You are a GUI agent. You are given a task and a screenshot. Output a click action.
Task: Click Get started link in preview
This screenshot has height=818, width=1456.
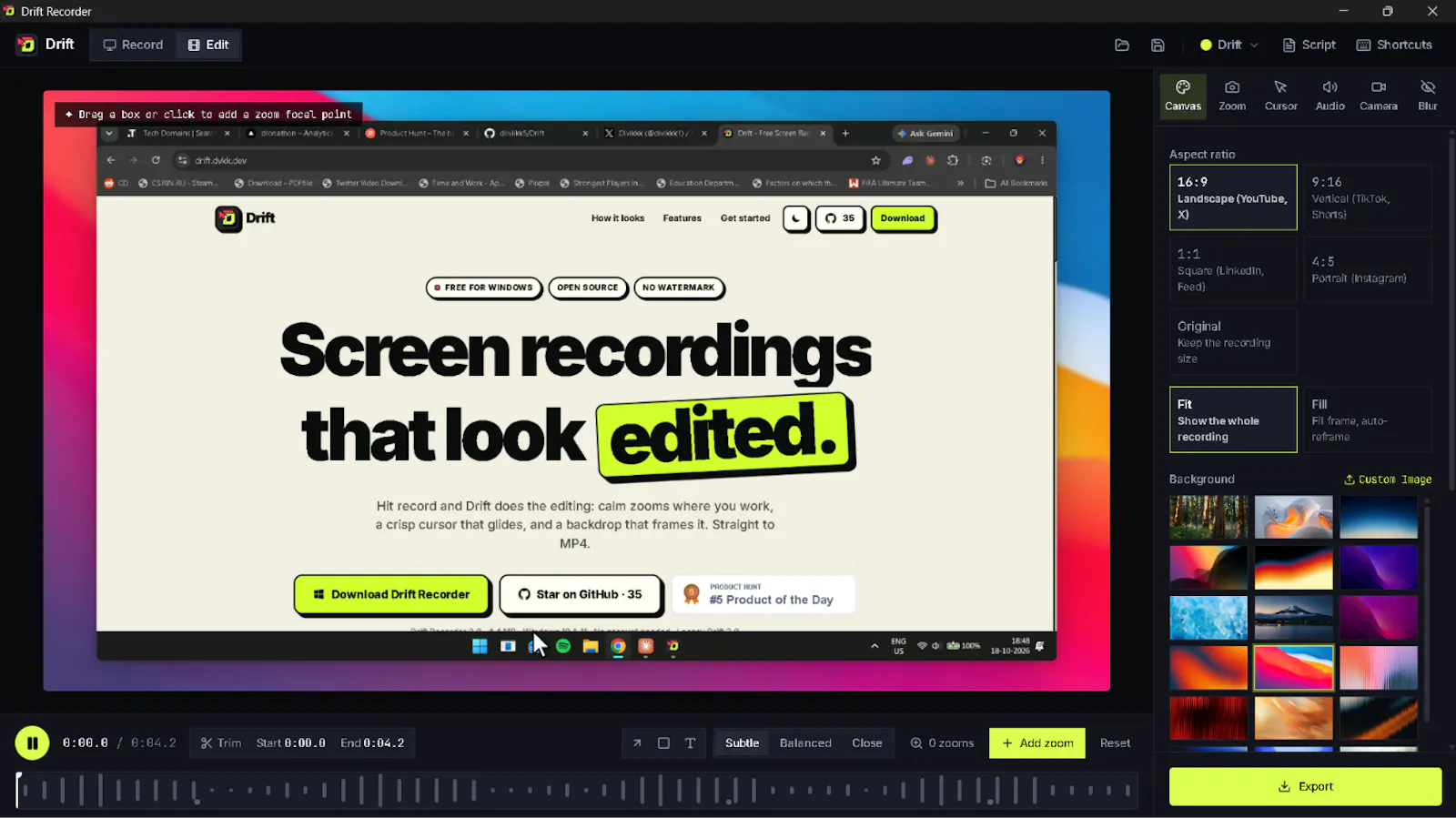[745, 218]
